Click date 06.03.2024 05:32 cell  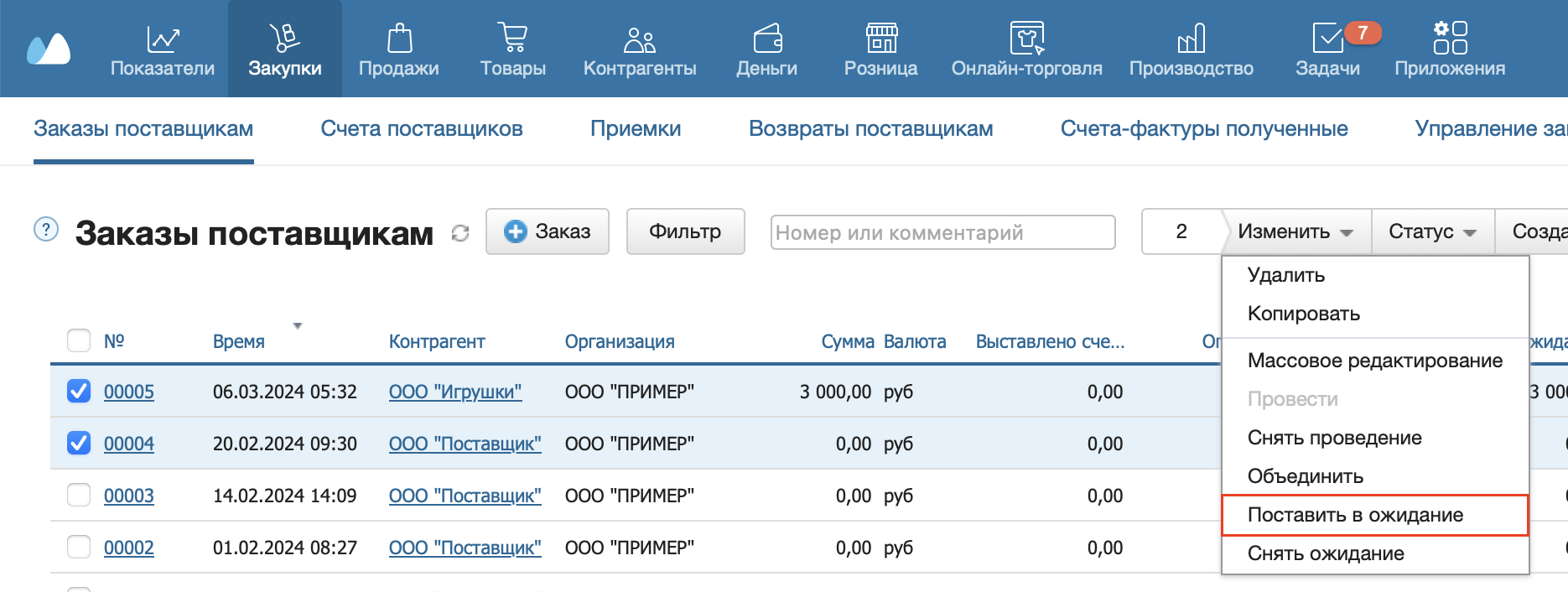click(285, 392)
